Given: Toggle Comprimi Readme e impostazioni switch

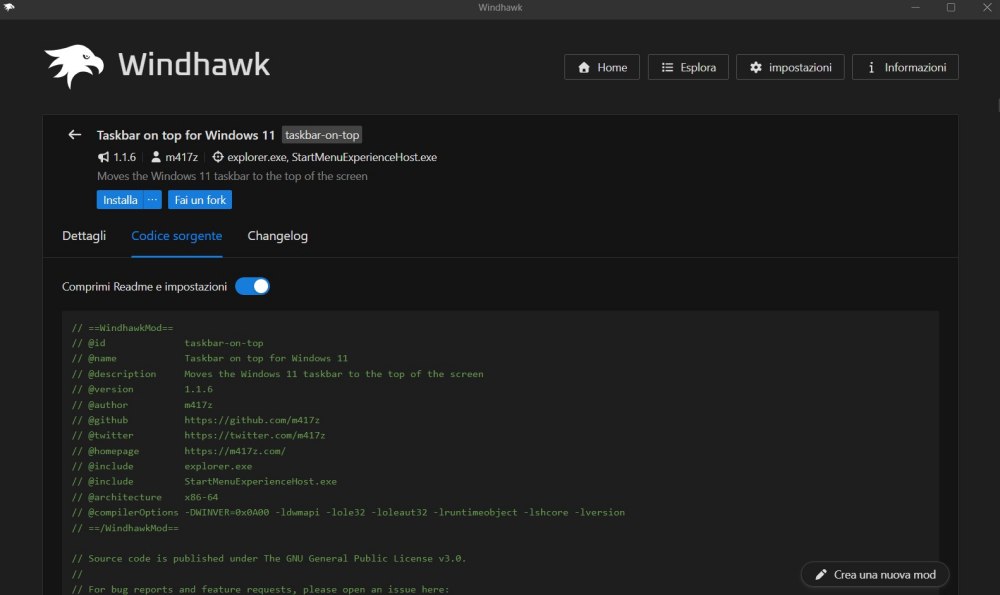Looking at the screenshot, I should [253, 286].
